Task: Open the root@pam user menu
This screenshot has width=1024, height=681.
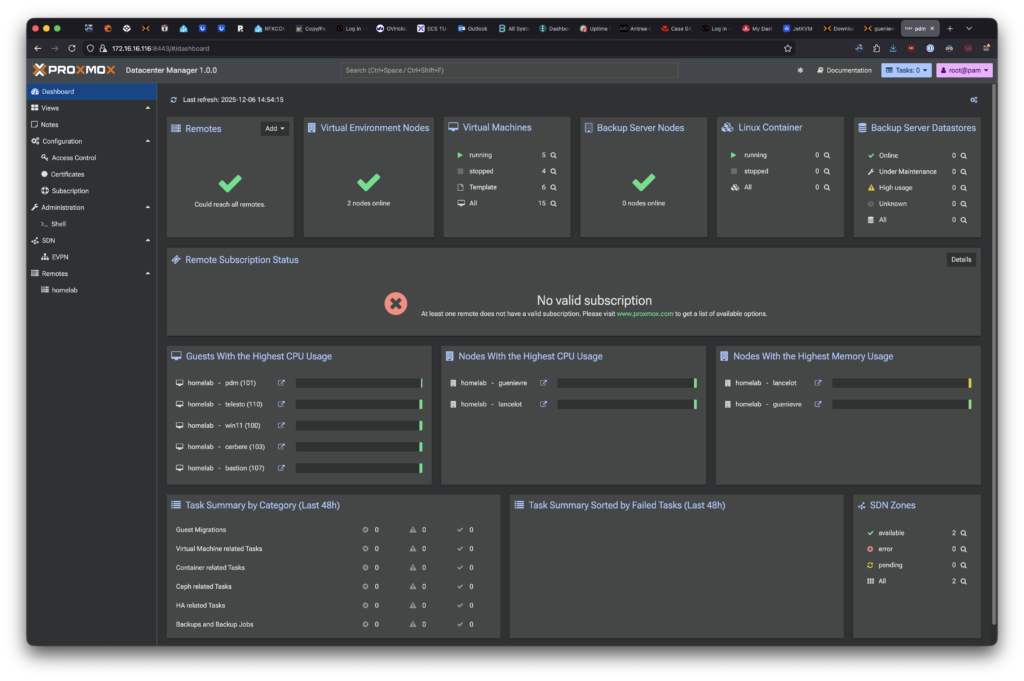Action: coord(964,71)
